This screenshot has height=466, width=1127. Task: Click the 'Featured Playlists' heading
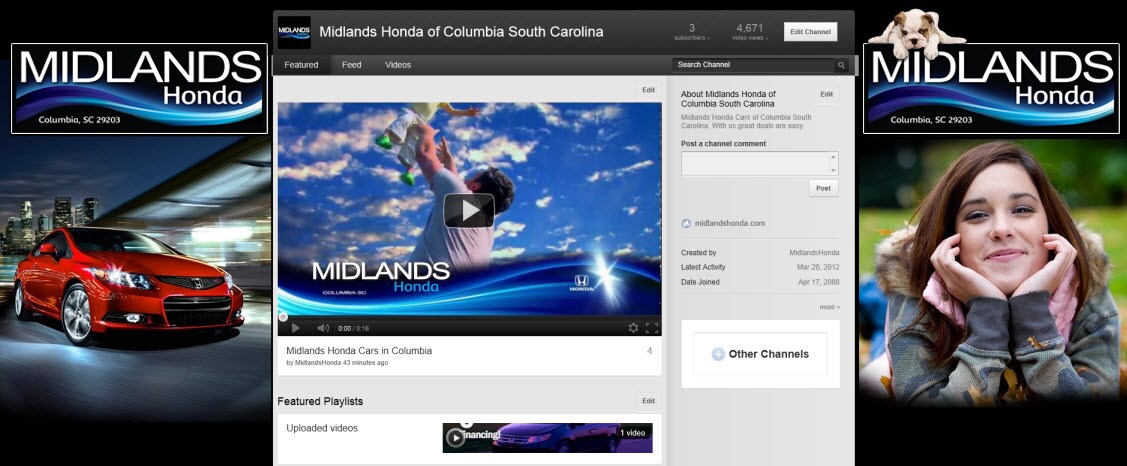[321, 401]
